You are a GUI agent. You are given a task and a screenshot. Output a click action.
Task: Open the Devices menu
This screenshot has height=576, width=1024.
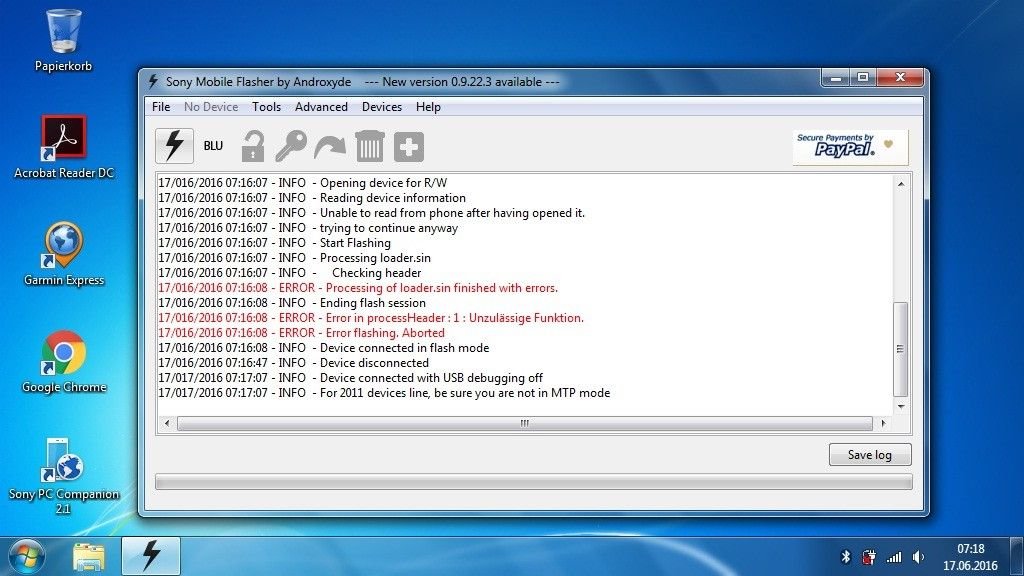pyautogui.click(x=382, y=107)
